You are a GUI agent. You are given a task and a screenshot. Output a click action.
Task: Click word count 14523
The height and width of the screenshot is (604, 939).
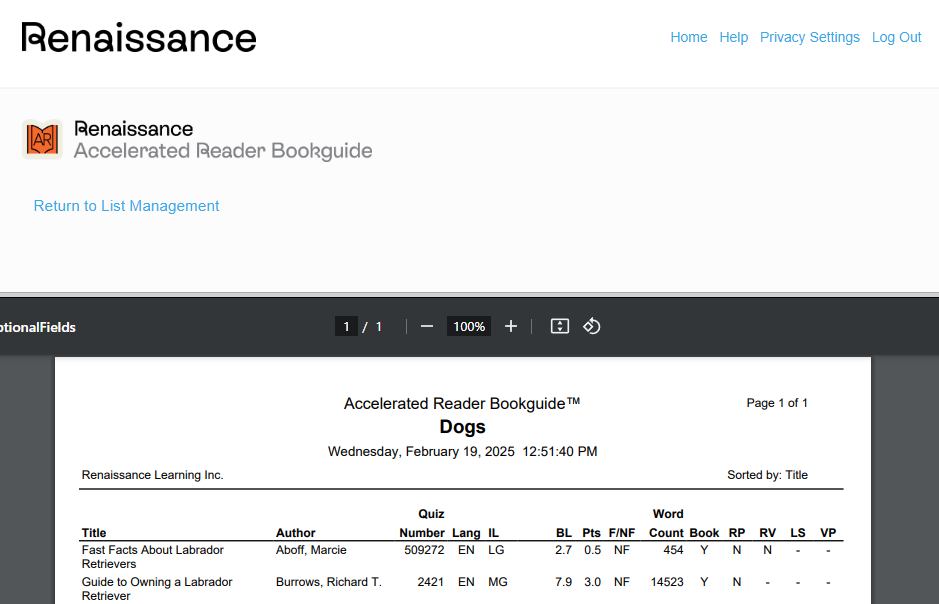[667, 582]
